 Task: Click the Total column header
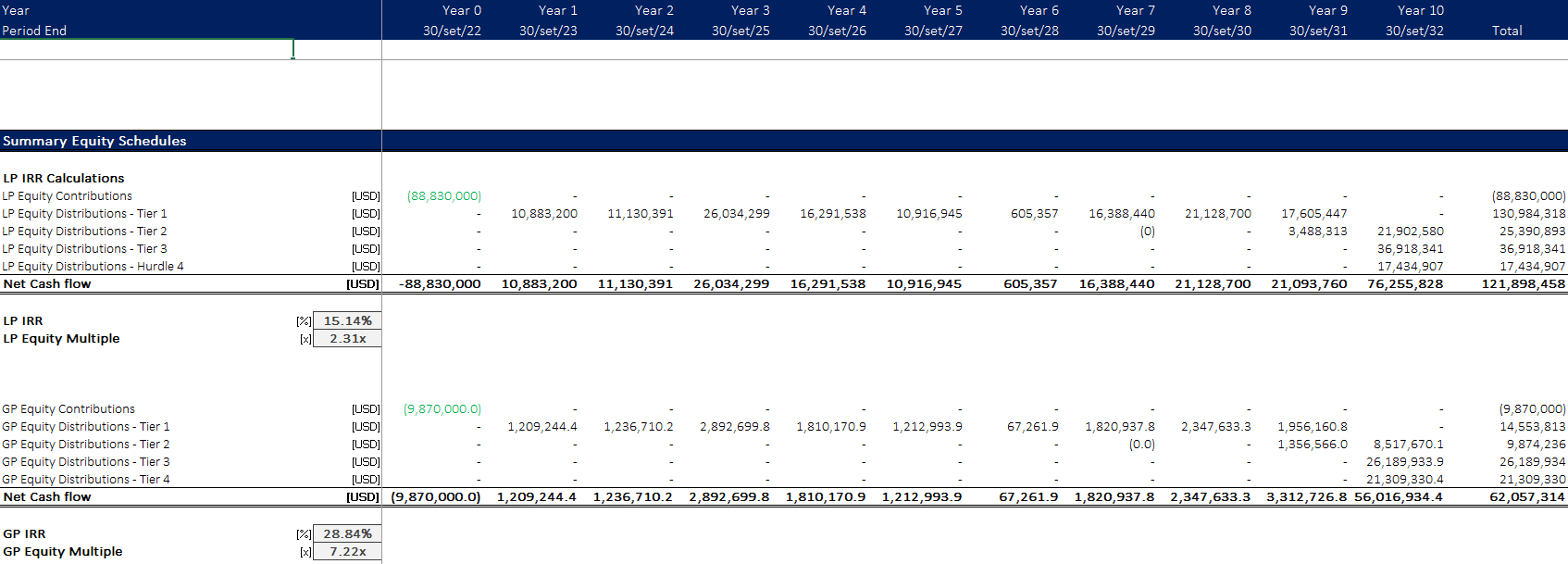coord(1507,31)
